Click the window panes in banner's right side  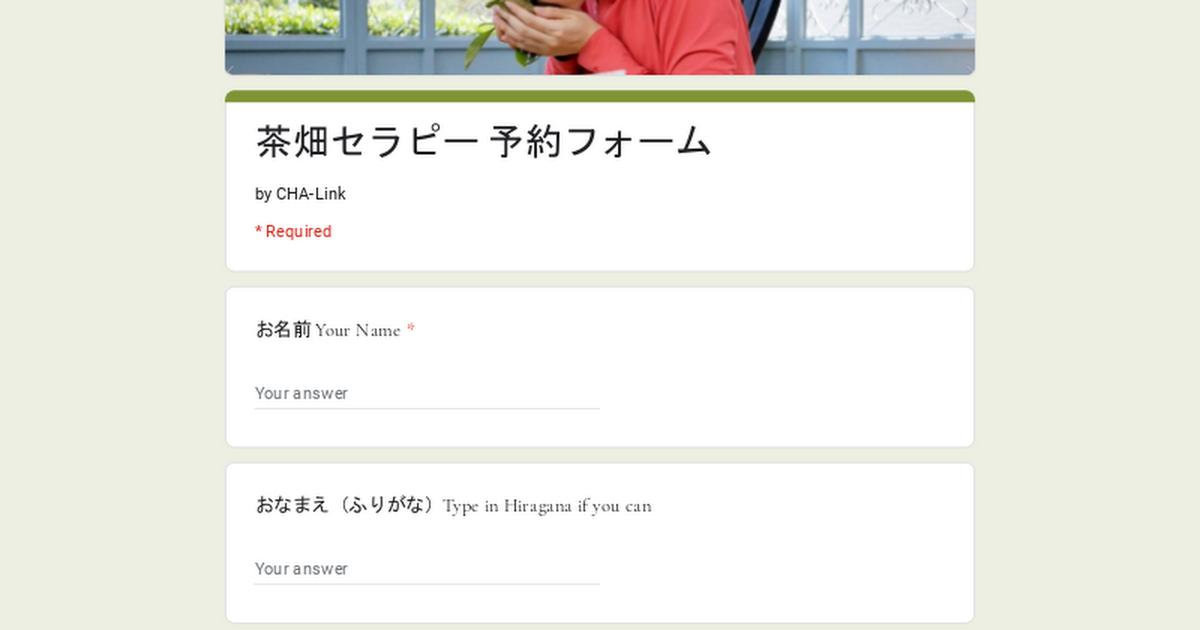[x=880, y=37]
